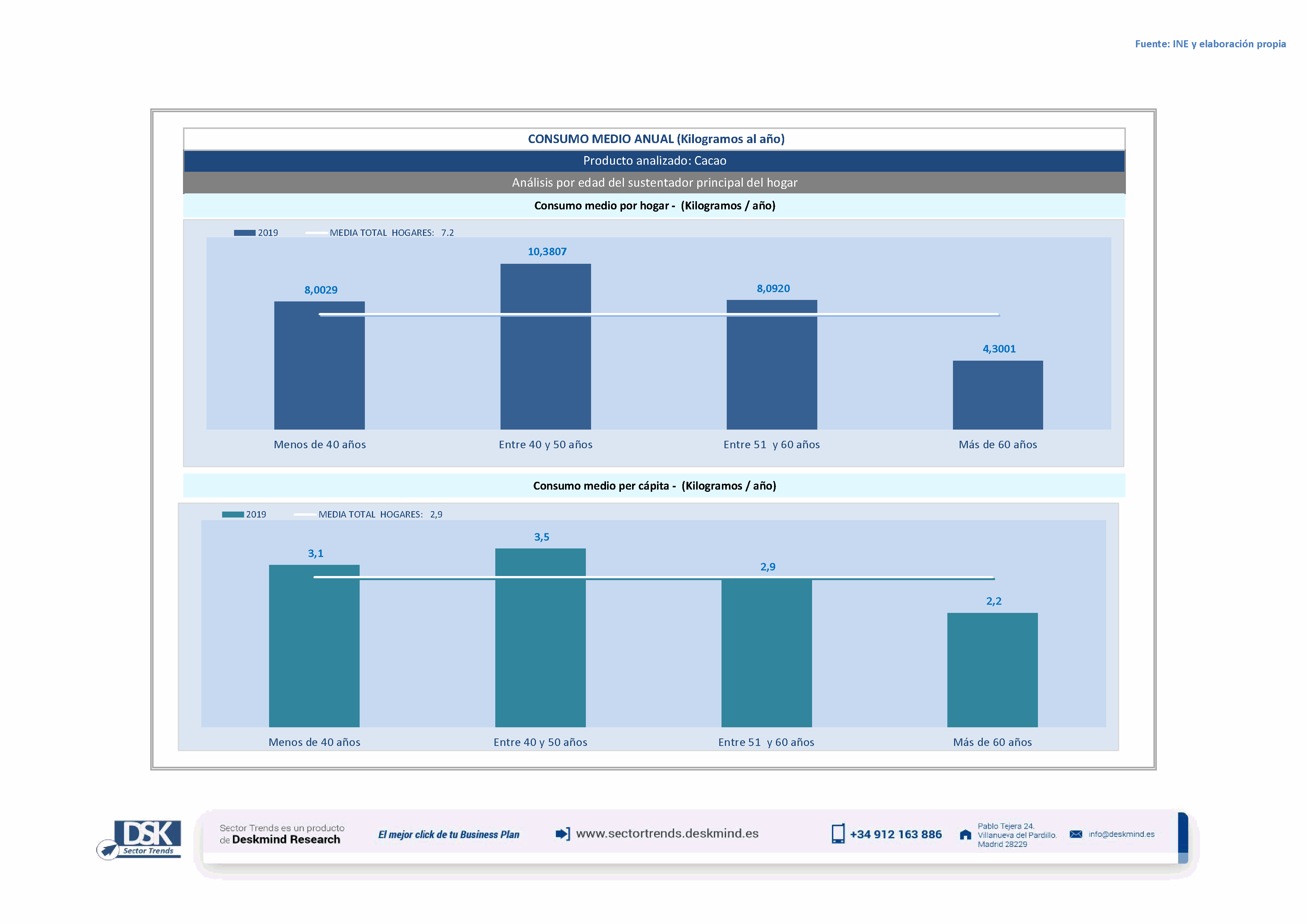Click the teal 2019 legend swatch

pyautogui.click(x=233, y=514)
